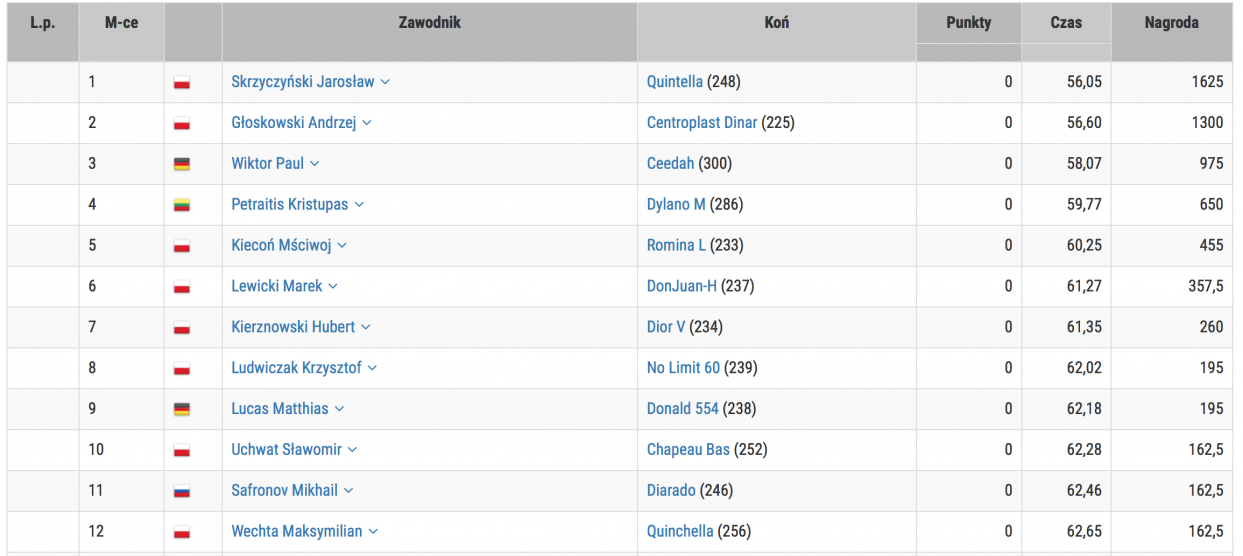The width and height of the screenshot is (1243, 556).
Task: Open horse link Quintella
Action: coord(675,82)
